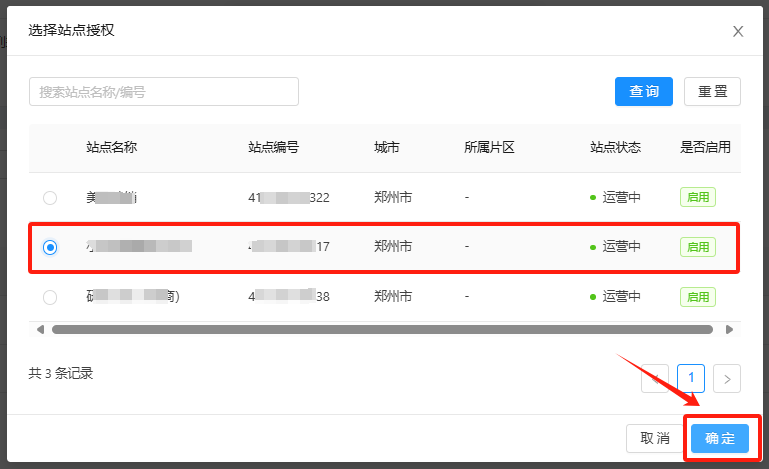This screenshot has height=469, width=769.
Task: Click the horizontal scrollbar thumb under the table
Action: point(382,329)
